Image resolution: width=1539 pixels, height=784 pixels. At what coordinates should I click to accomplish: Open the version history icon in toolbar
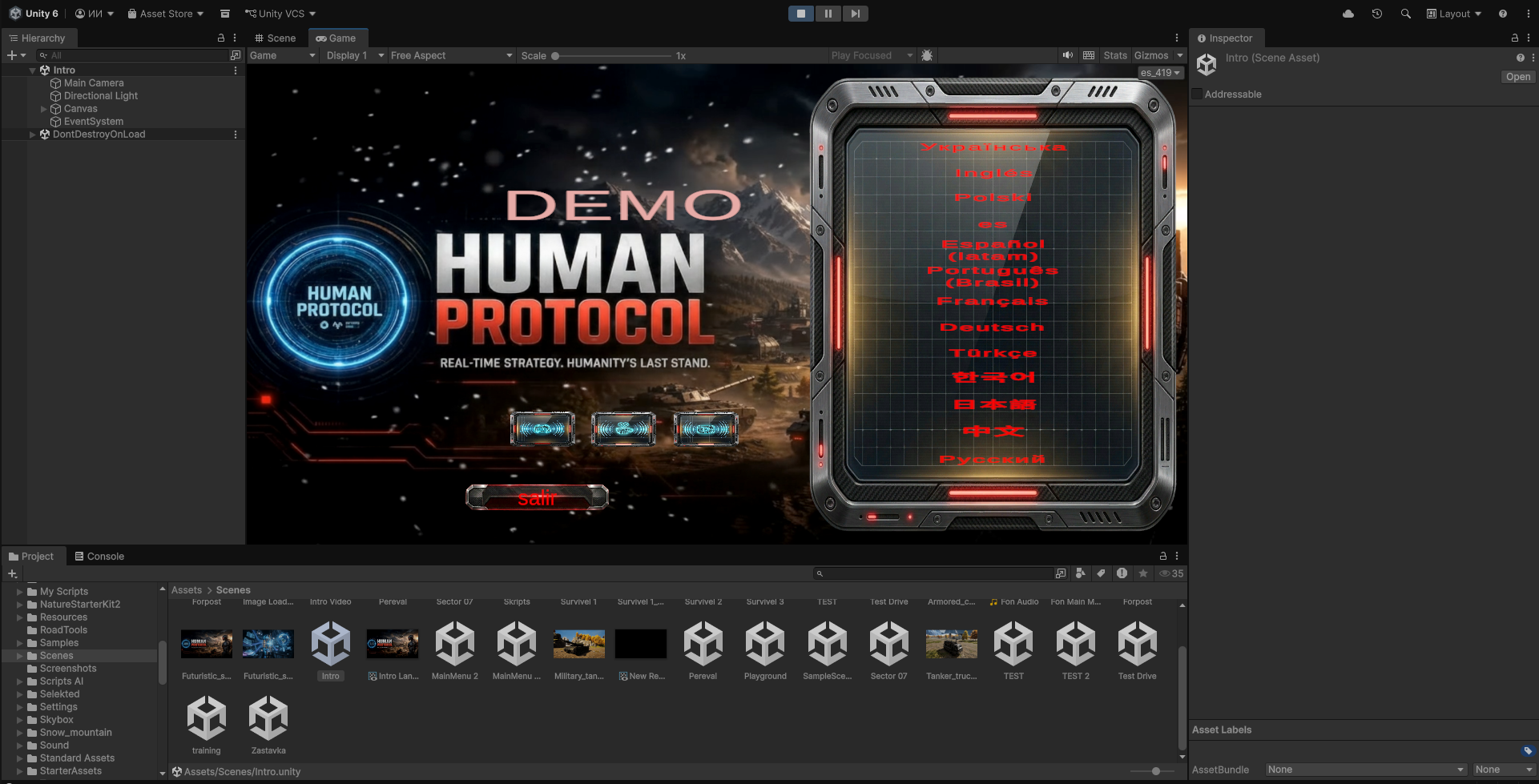pos(1377,14)
